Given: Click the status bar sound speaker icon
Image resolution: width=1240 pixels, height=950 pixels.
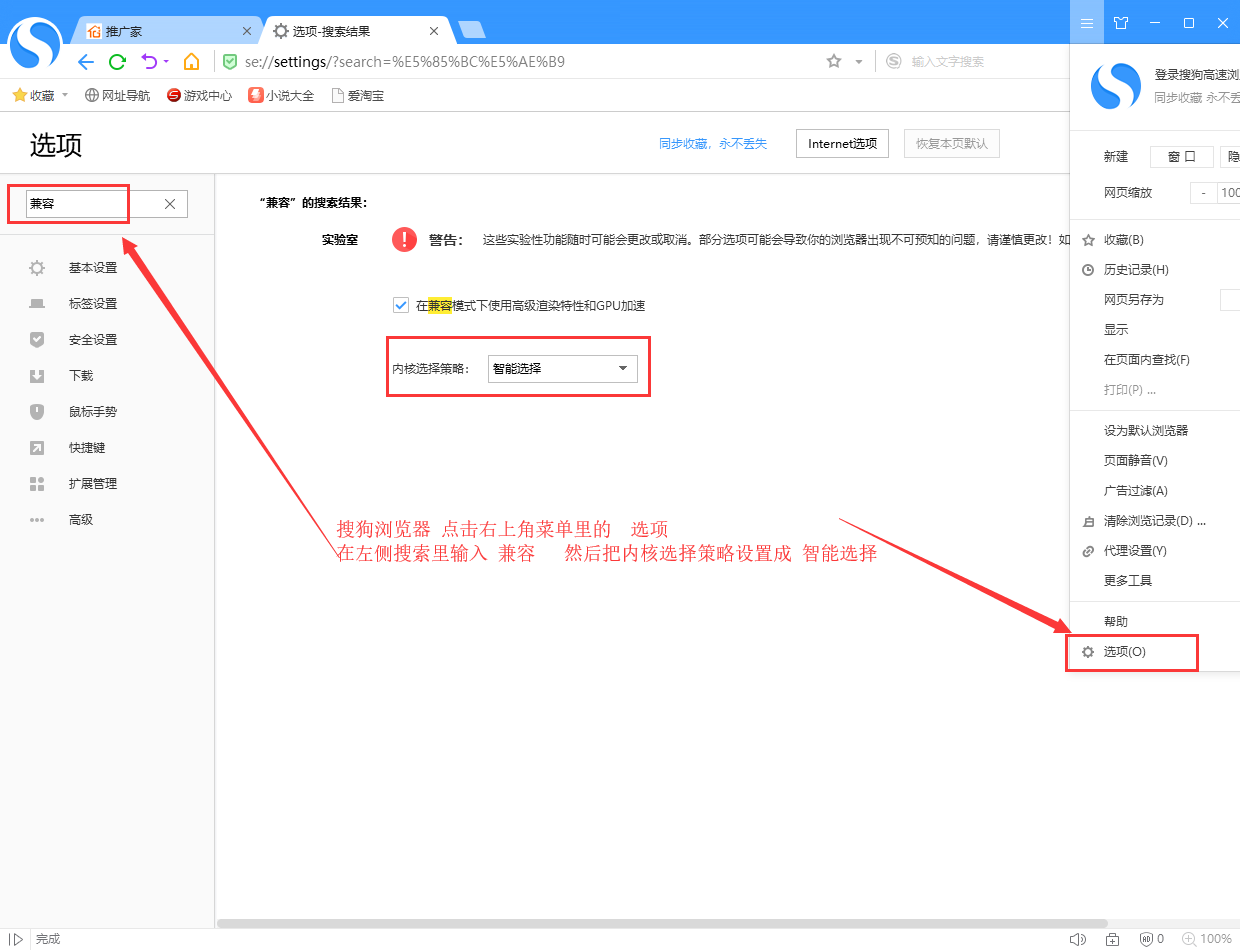Looking at the screenshot, I should (1077, 939).
